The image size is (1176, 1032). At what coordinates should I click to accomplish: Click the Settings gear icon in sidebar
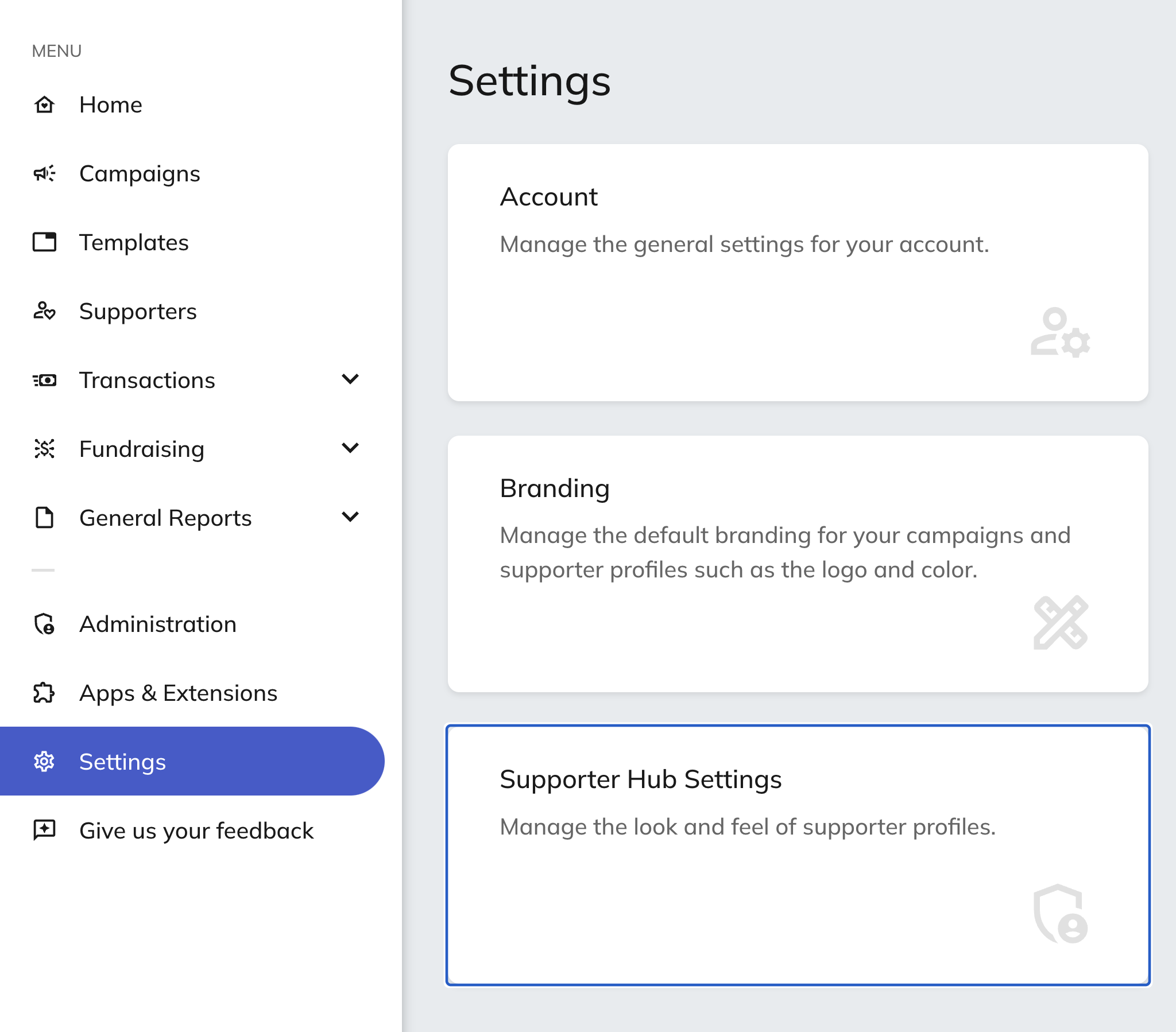44,761
